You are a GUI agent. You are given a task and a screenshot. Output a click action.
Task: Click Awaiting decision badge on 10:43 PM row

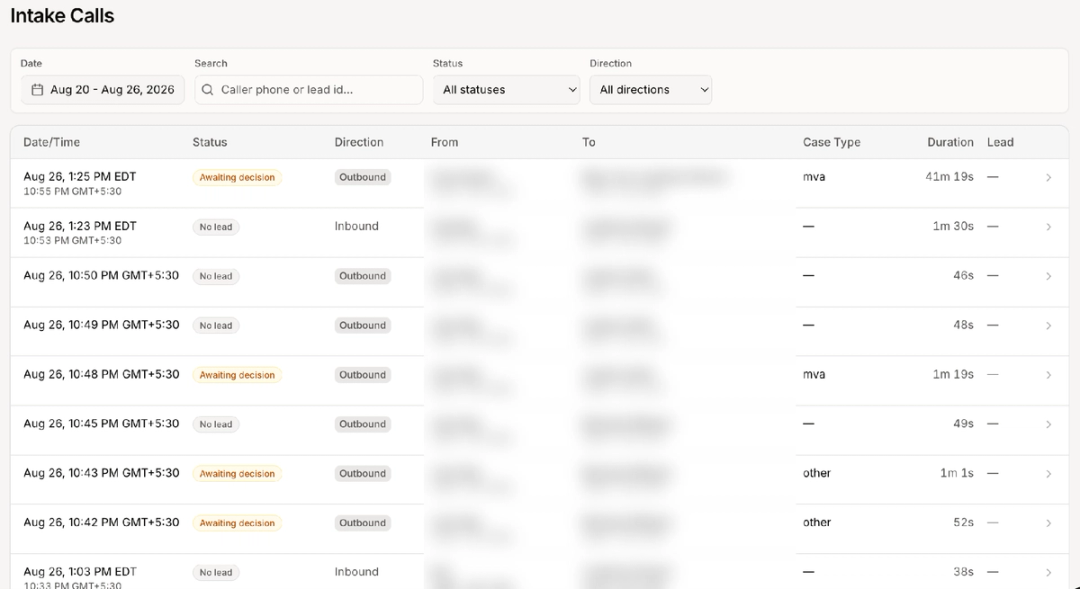click(x=237, y=474)
